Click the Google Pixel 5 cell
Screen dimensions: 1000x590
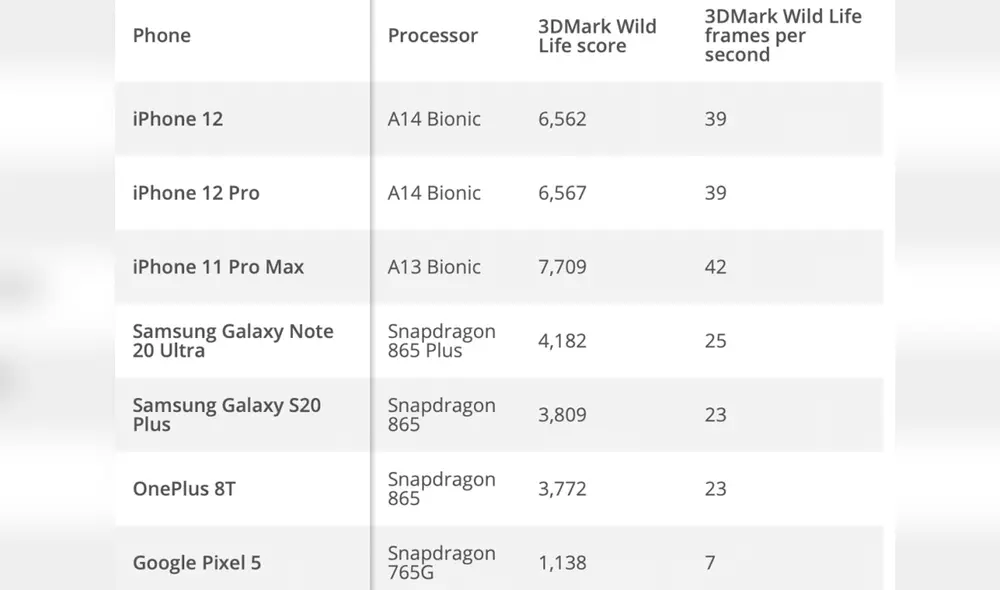point(197,563)
